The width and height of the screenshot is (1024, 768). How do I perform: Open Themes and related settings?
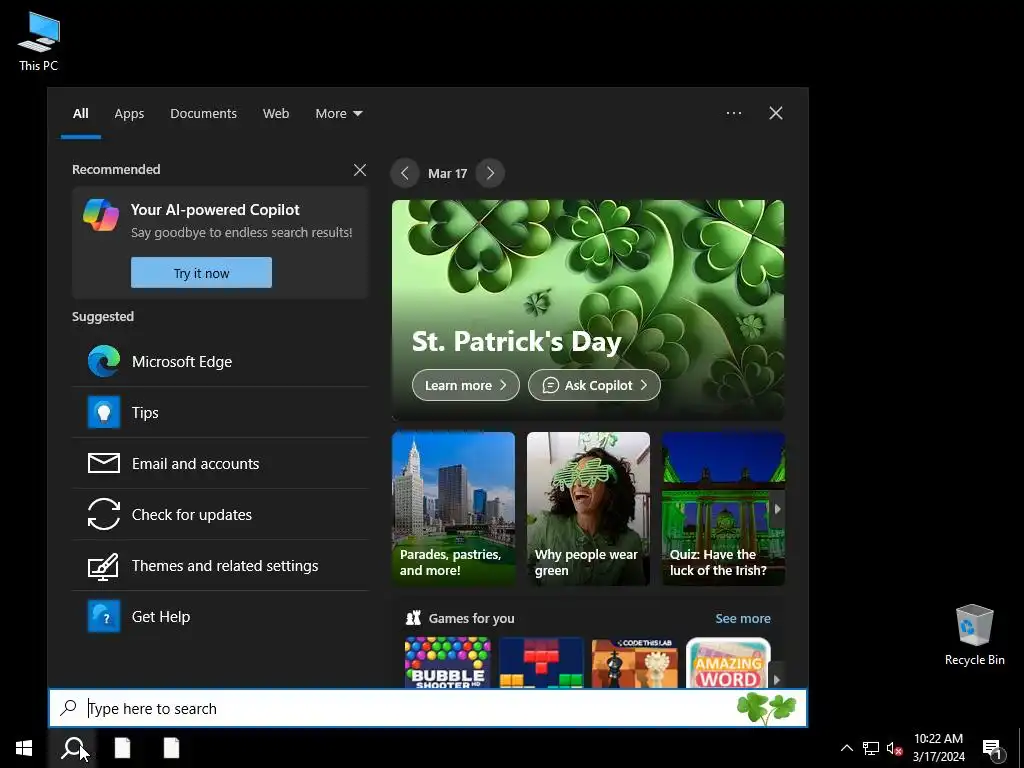[220, 566]
